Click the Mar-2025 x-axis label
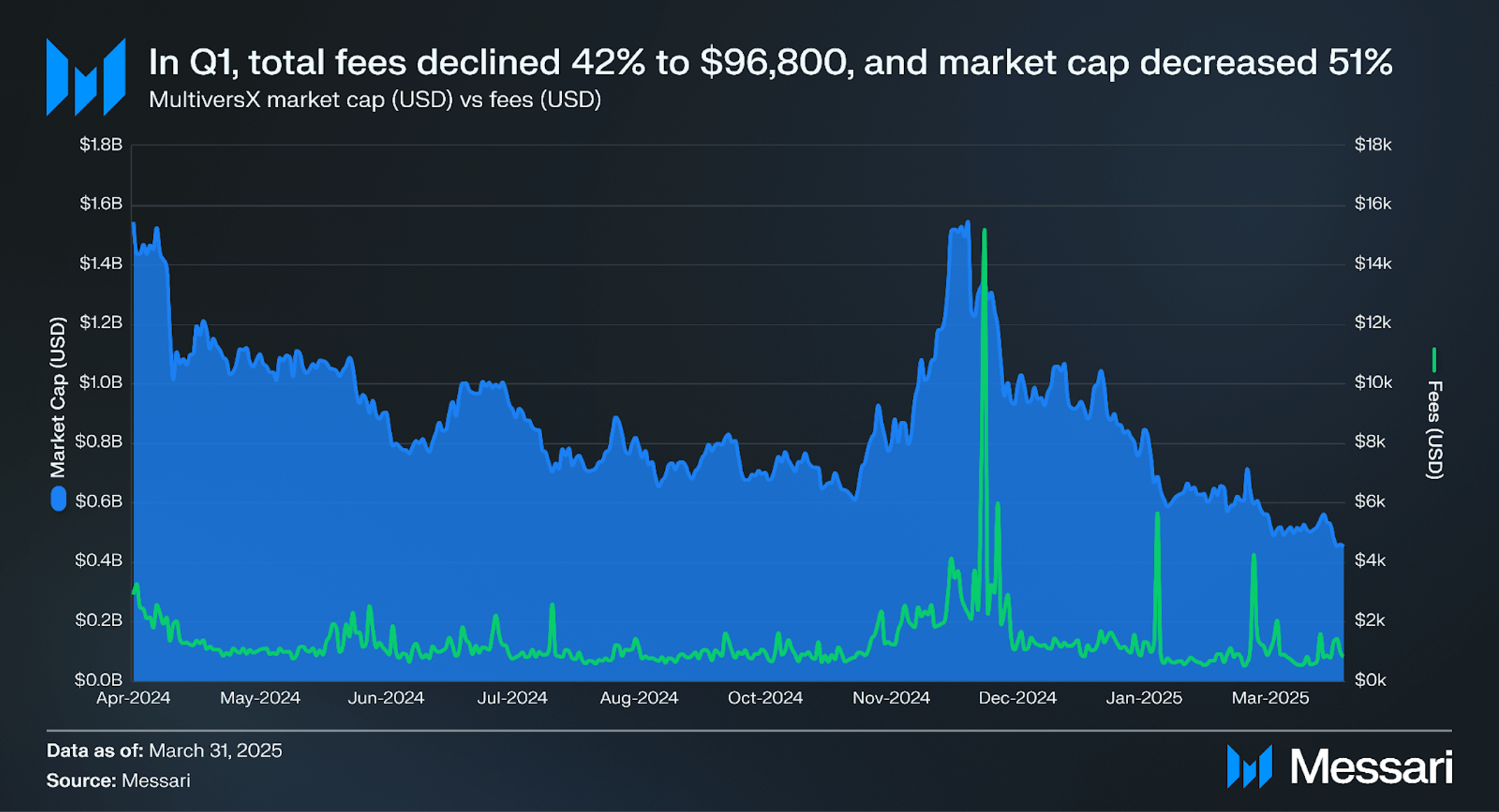This screenshot has width=1499, height=812. coord(1270,698)
